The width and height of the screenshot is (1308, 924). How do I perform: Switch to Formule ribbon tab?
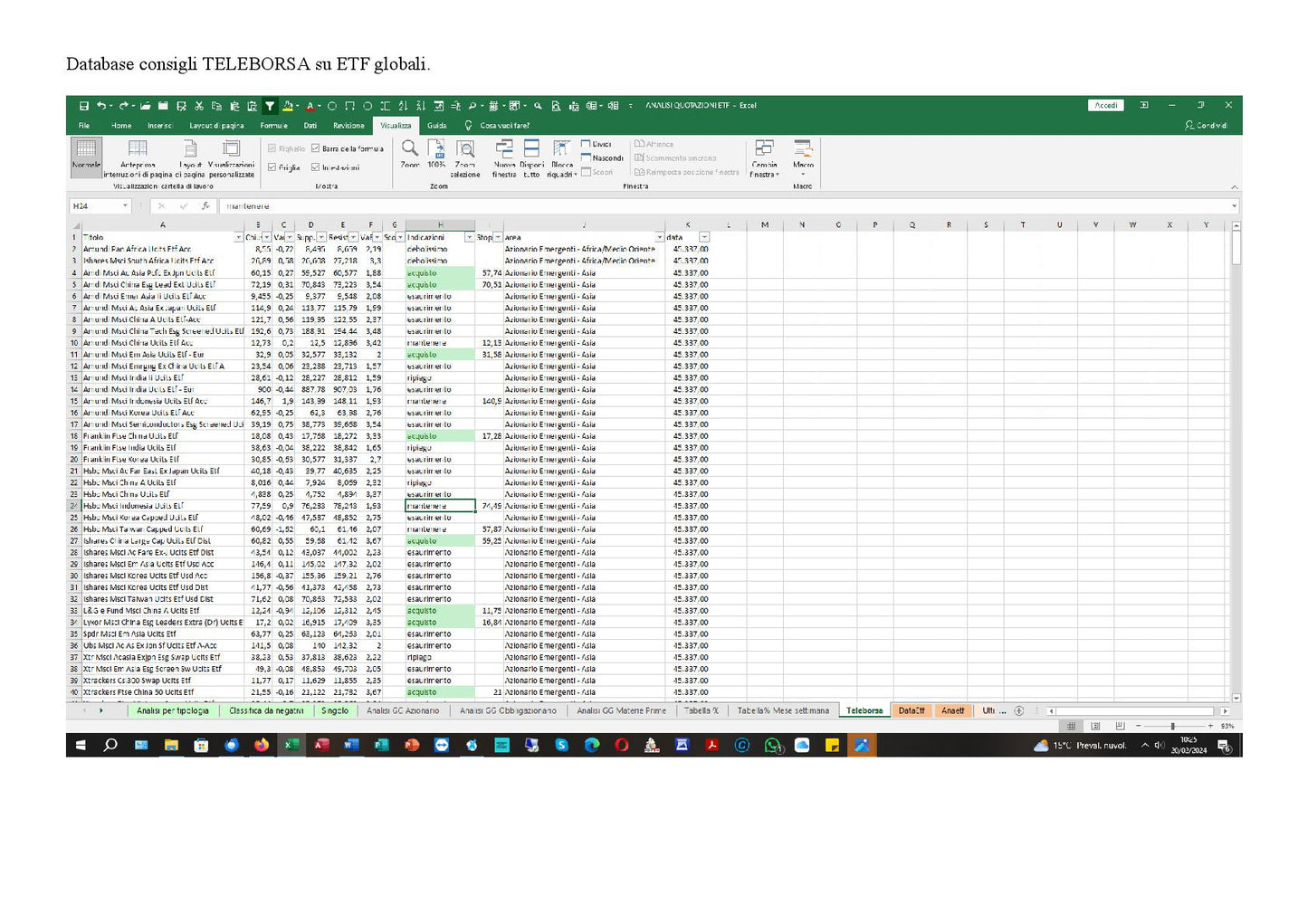[x=273, y=126]
